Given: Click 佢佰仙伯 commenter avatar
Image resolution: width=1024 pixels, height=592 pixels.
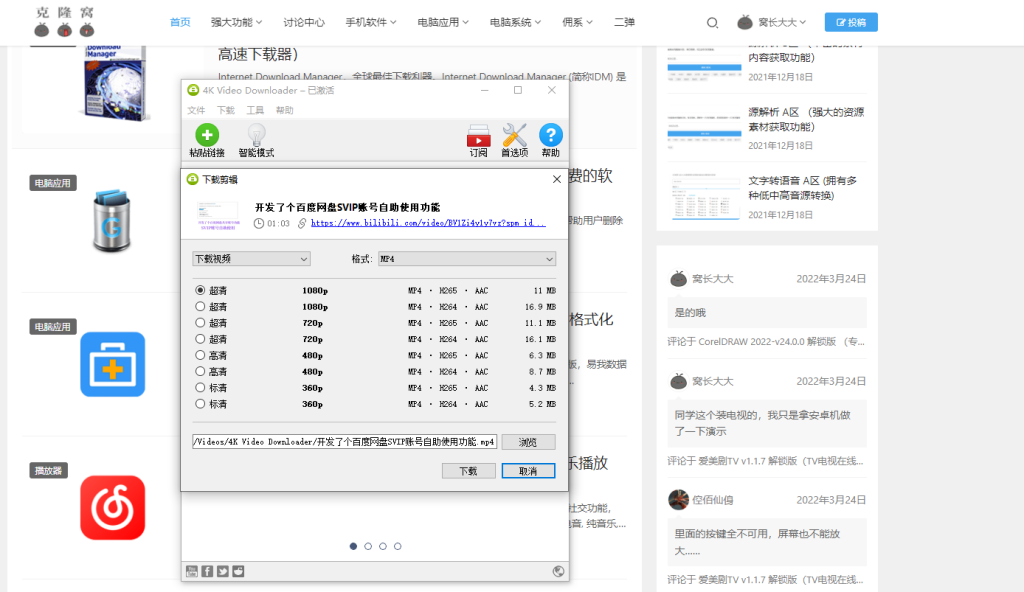Looking at the screenshot, I should 679,500.
